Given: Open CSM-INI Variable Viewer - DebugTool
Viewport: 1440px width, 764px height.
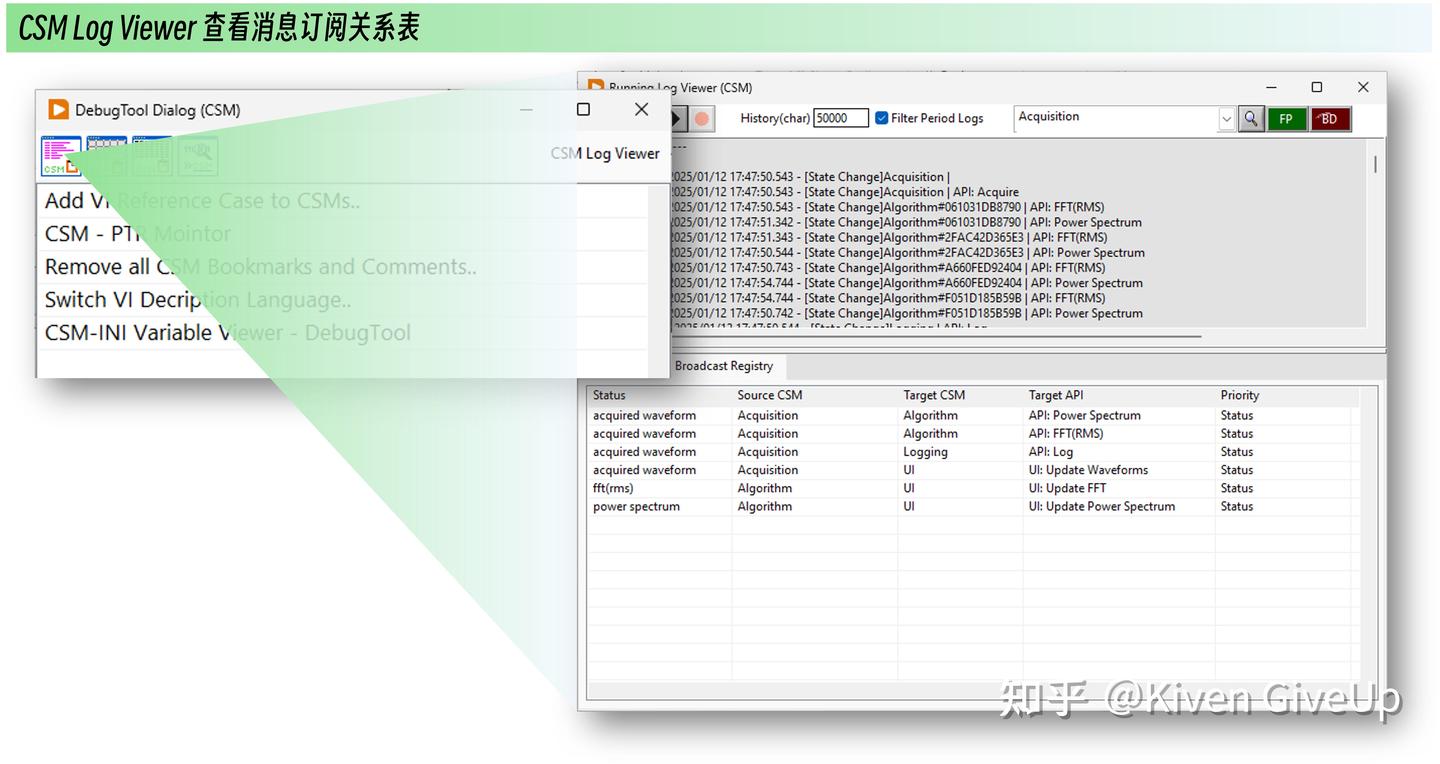Looking at the screenshot, I should [x=227, y=332].
